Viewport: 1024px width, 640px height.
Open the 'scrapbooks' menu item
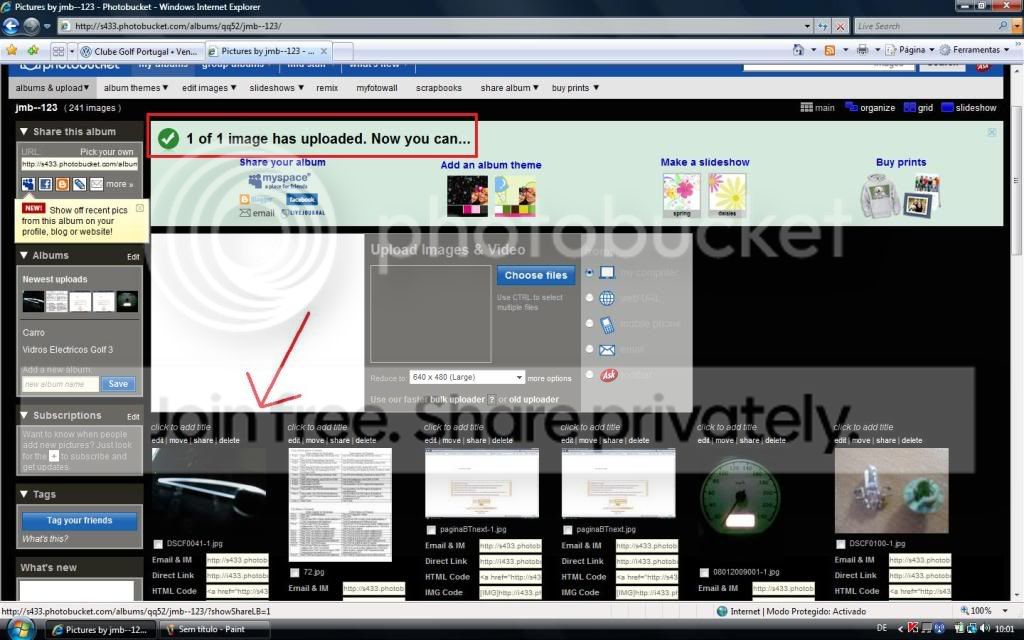pos(439,88)
